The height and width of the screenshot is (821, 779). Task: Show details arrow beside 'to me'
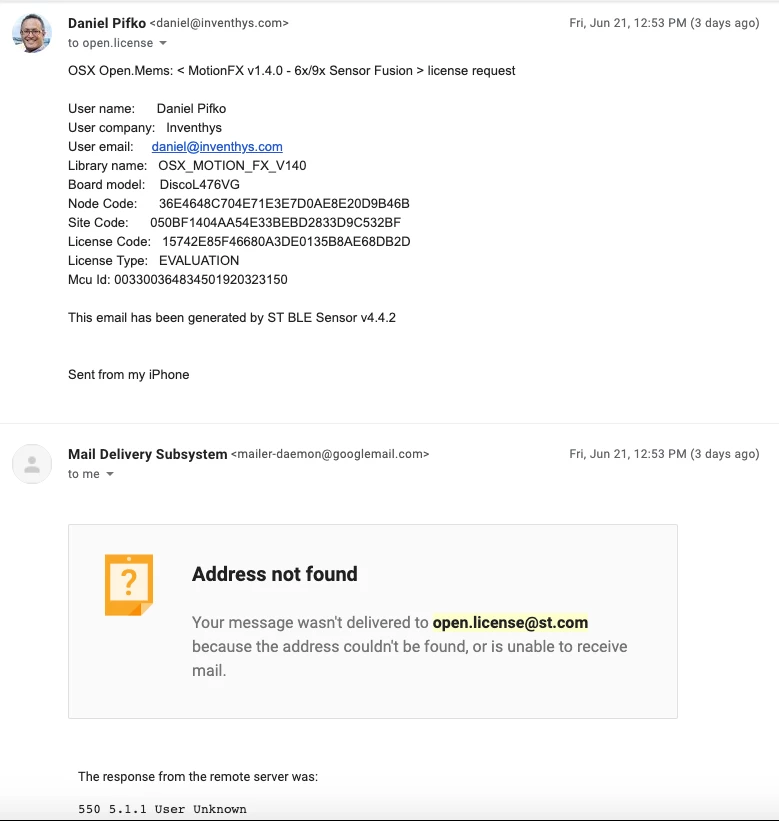[x=110, y=474]
